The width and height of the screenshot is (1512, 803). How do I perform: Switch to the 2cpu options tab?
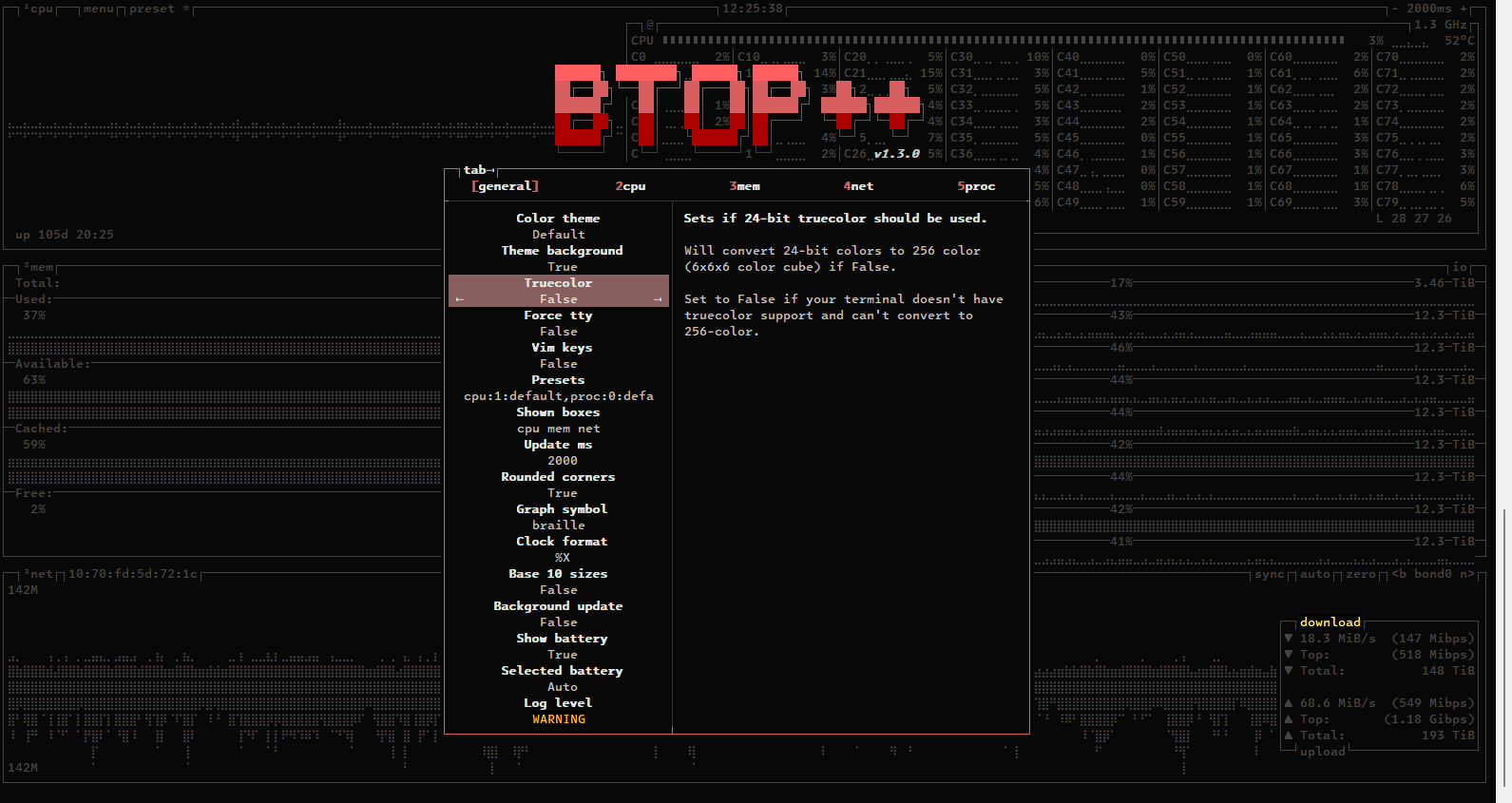point(630,186)
